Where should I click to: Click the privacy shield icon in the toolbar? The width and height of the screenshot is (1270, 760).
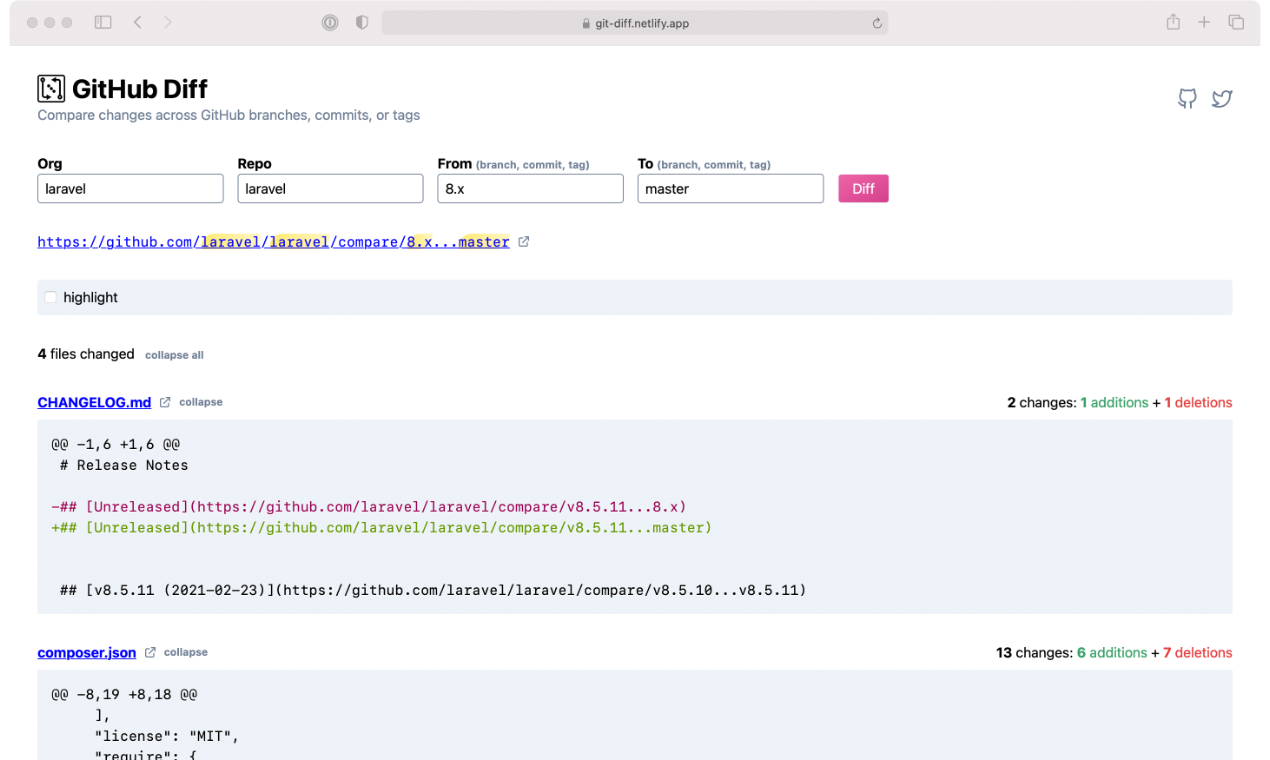(362, 22)
